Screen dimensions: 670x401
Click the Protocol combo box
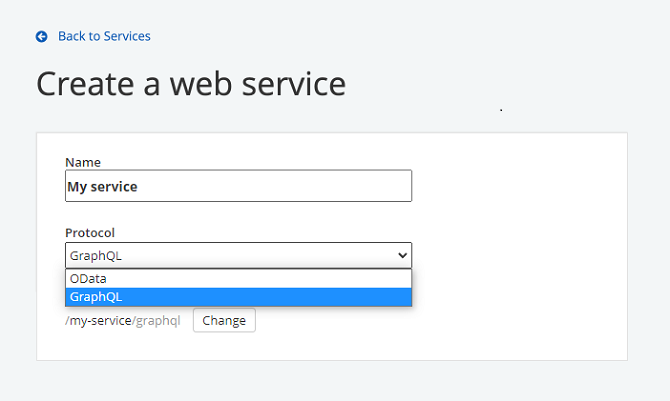238,255
